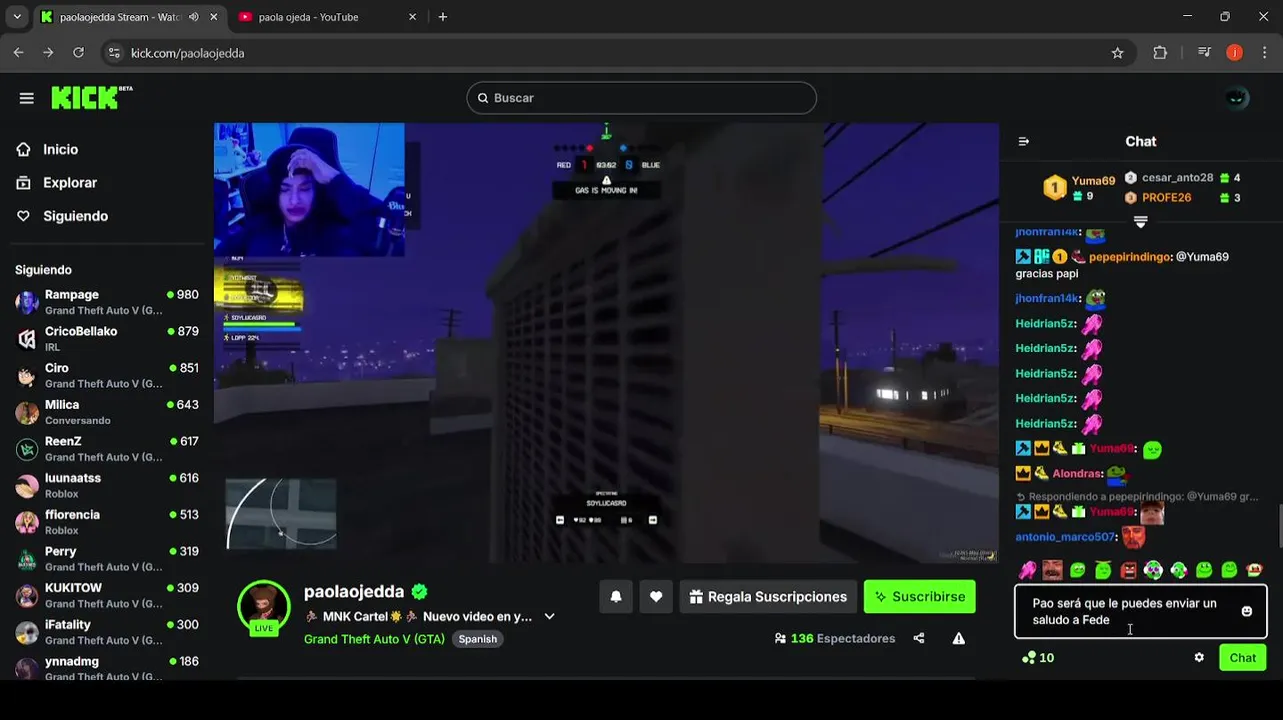This screenshot has width=1283, height=720.
Task: Open Ciro channel in following list
Action: pyautogui.click(x=107, y=375)
